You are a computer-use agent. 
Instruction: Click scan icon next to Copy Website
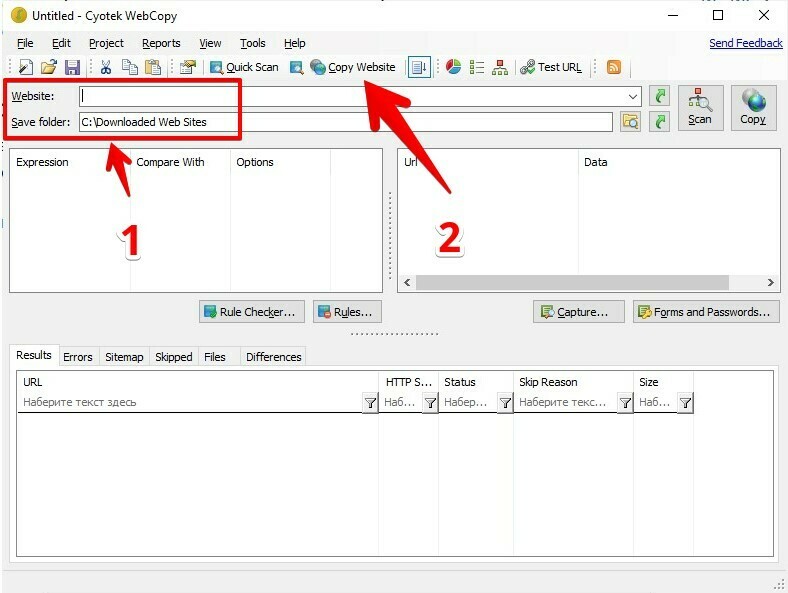(297, 67)
